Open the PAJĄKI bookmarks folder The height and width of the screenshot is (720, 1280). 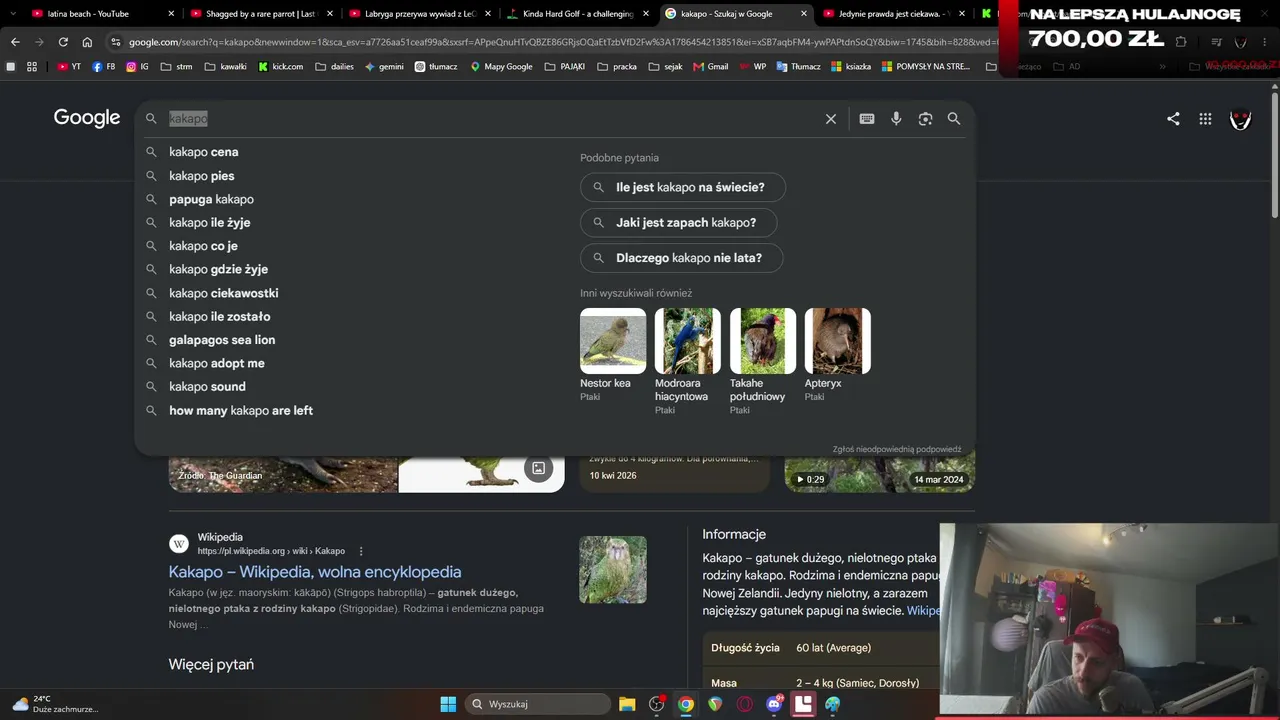[567, 67]
